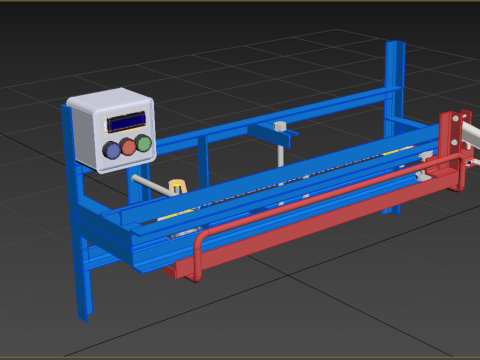Select the red round push button
The height and width of the screenshot is (360, 480).
coord(128,147)
